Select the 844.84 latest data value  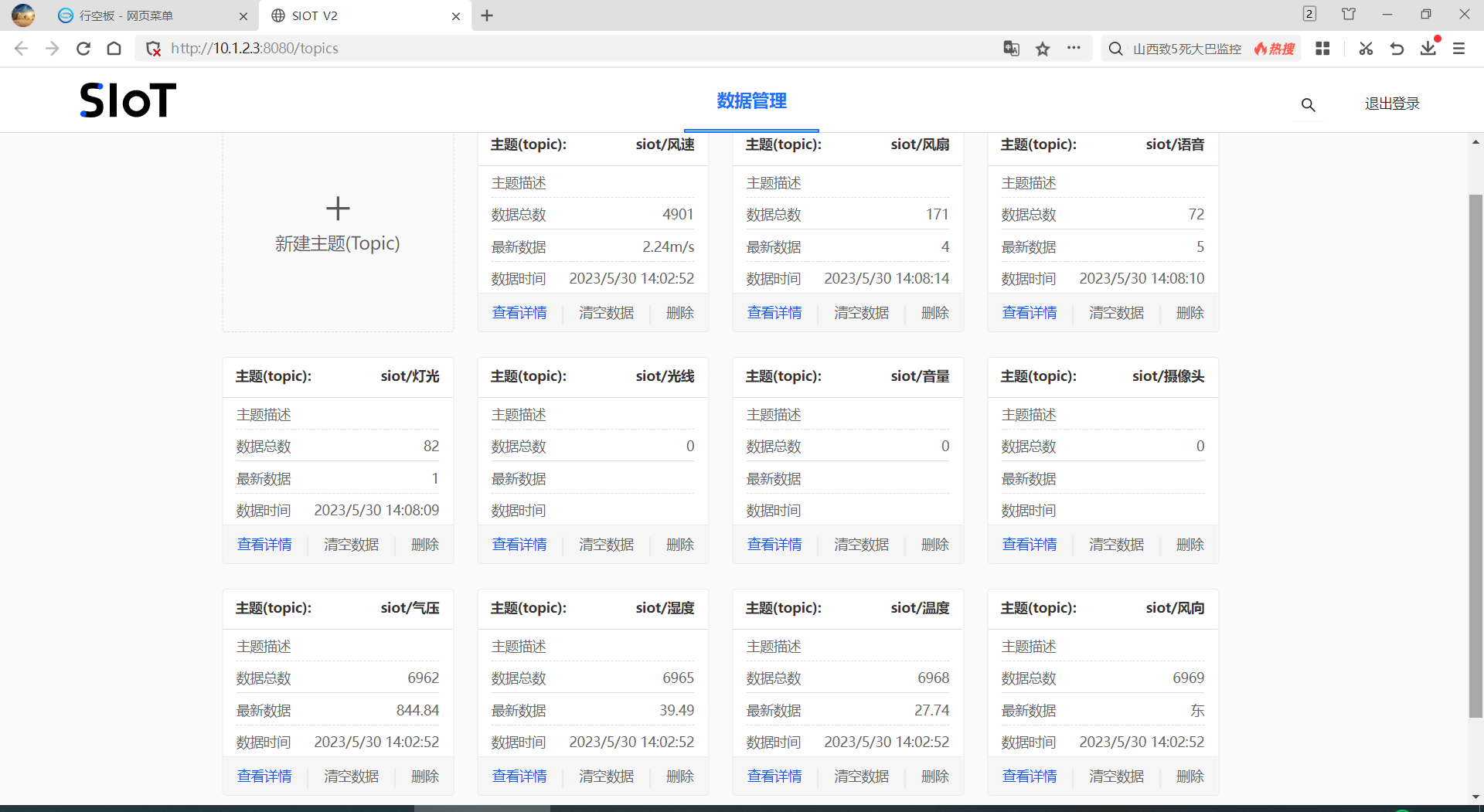(x=418, y=710)
